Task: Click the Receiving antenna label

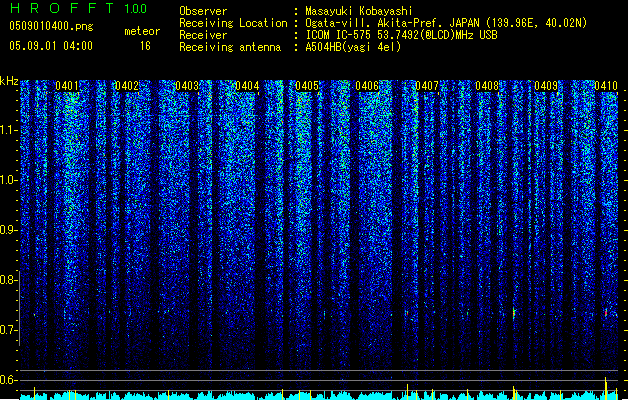Action: [x=230, y=47]
